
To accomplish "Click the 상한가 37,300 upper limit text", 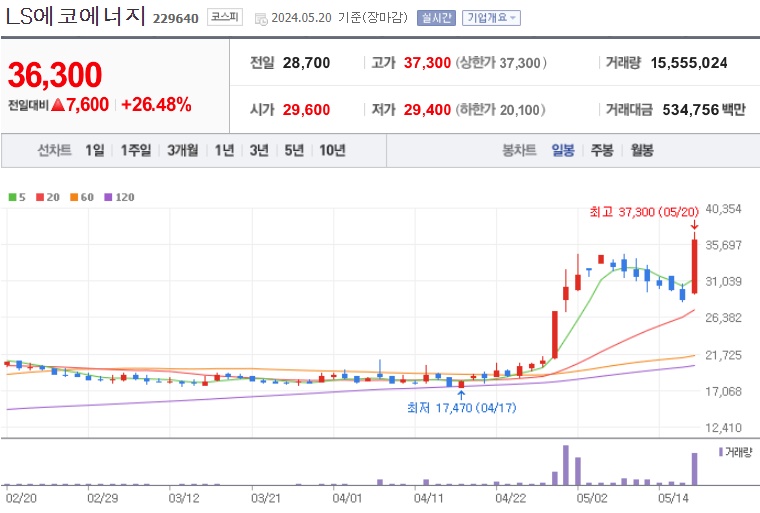I will tap(501, 63).
